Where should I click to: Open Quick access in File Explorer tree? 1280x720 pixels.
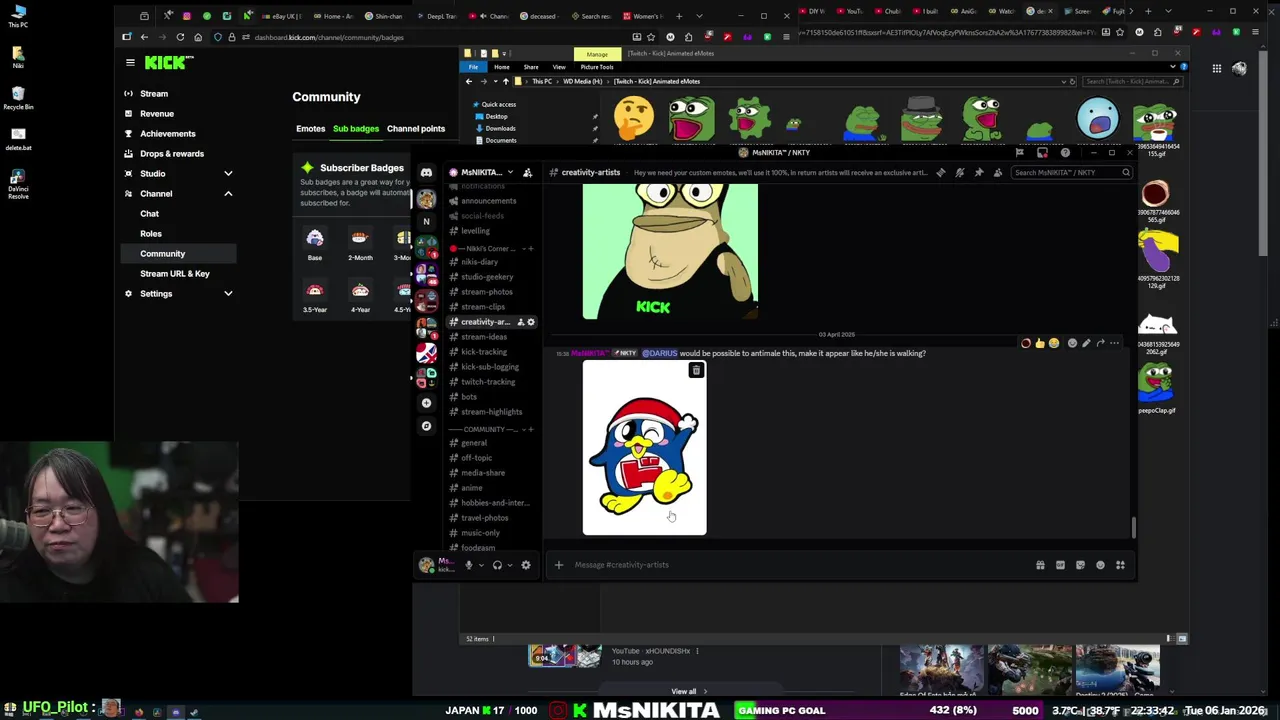click(x=498, y=104)
